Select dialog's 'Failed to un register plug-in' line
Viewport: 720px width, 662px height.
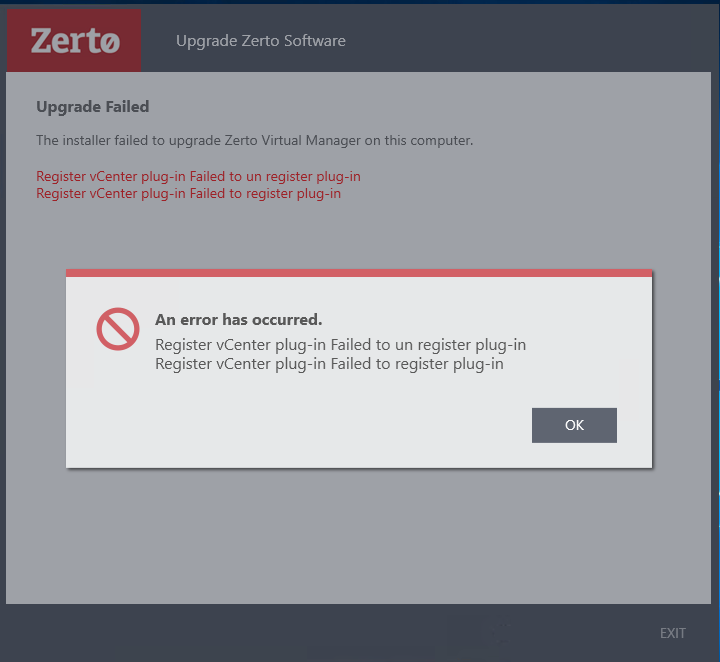coord(341,345)
